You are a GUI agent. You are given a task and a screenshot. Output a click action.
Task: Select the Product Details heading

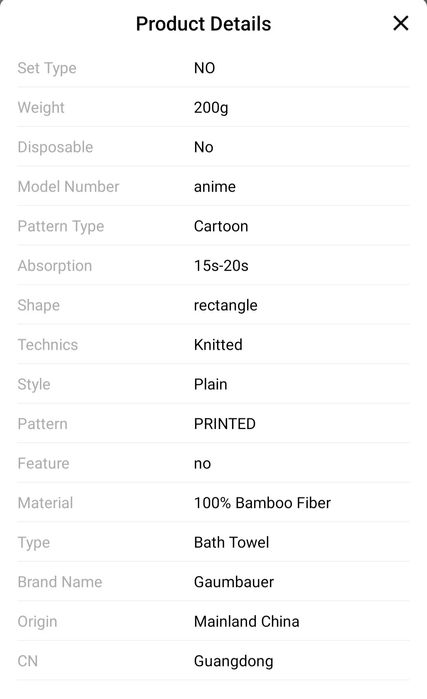coord(203,24)
